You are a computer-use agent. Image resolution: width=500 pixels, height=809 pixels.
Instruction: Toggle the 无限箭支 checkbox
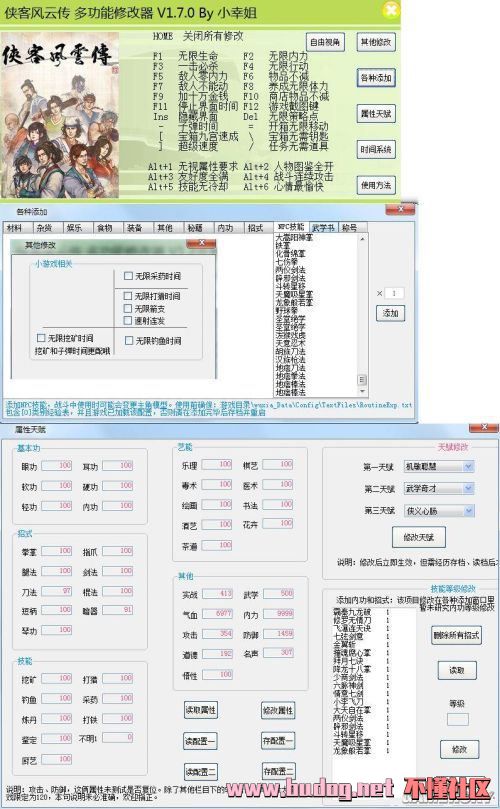[x=128, y=308]
